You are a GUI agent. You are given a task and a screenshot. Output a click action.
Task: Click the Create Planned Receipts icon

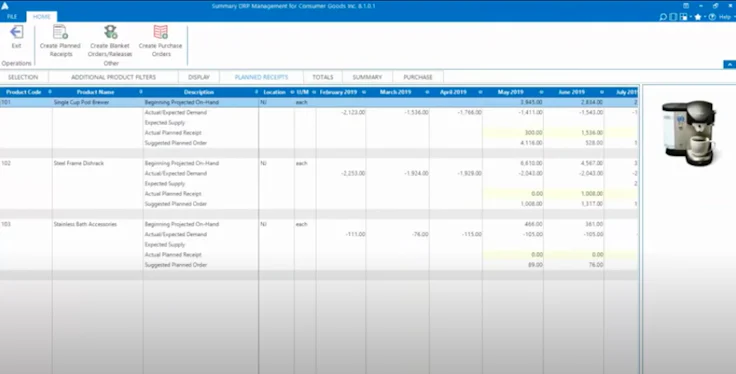point(60,32)
